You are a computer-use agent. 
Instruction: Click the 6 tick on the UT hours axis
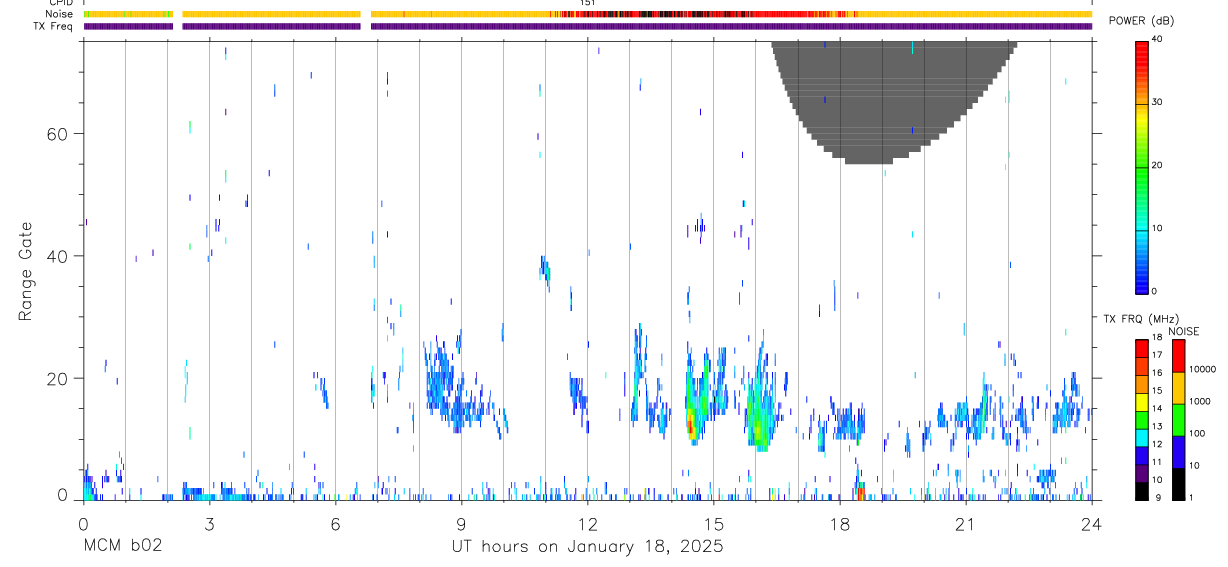[335, 523]
